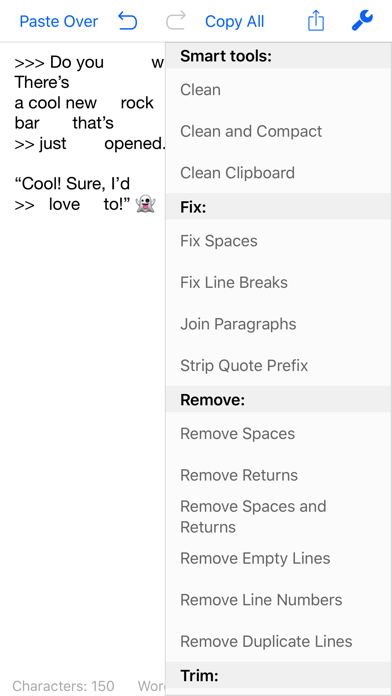Open the share sheet icon

pyautogui.click(x=316, y=21)
